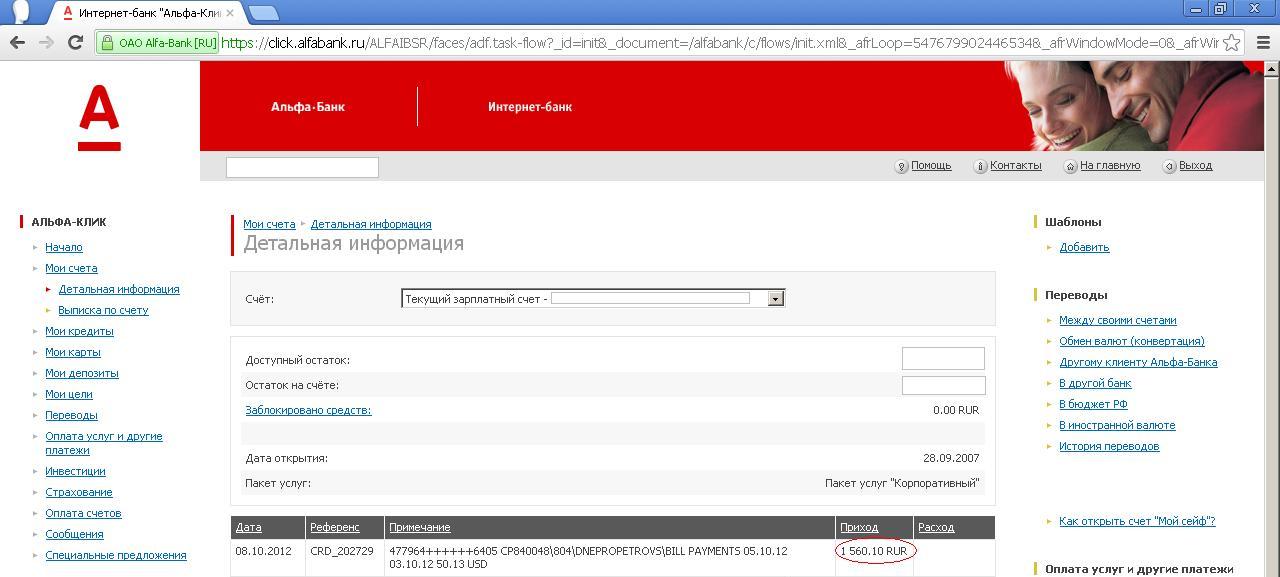Click the padlock OAO Alfa-Bank security badge
Screen dimensions: 1280x577
(157, 42)
